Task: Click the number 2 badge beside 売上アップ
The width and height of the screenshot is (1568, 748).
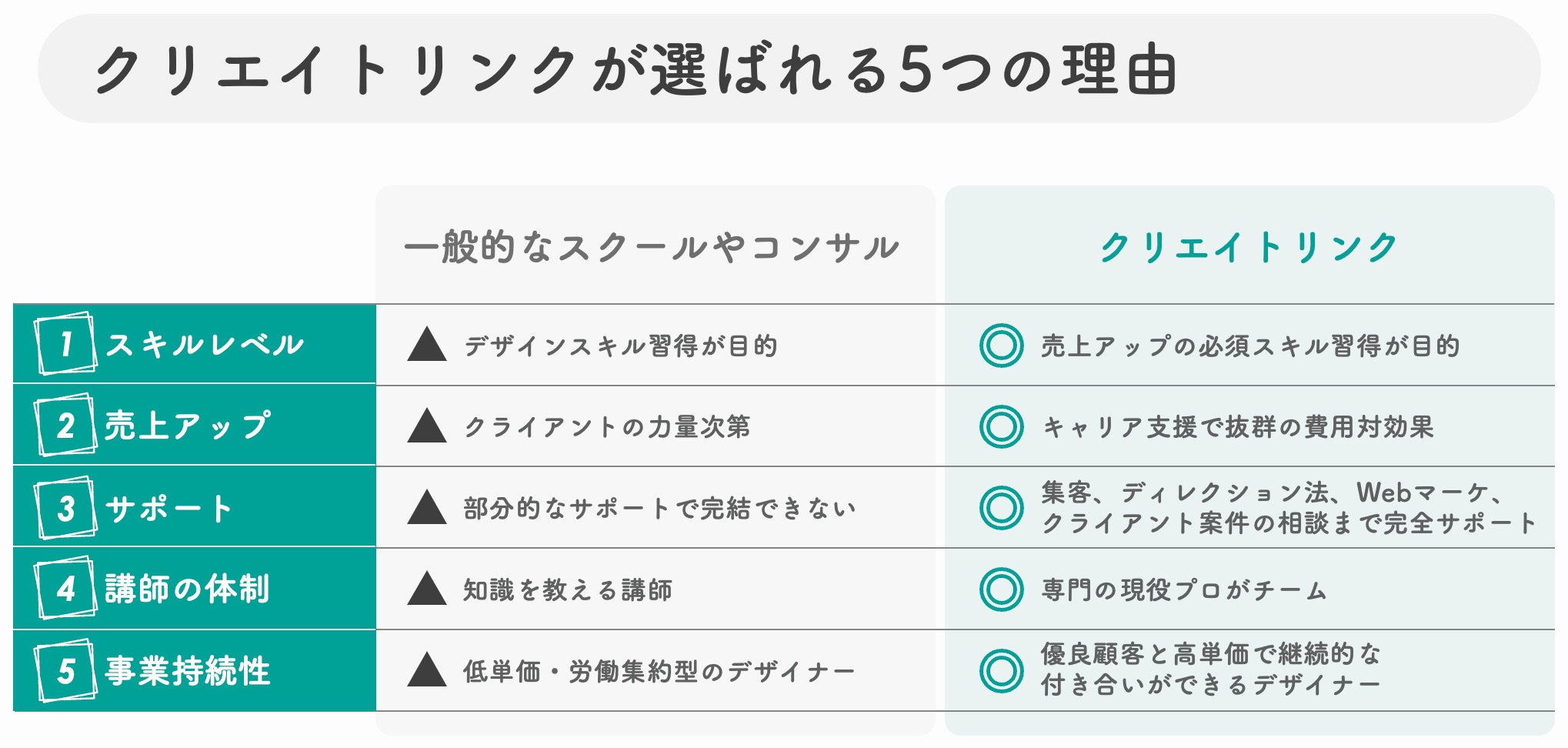Action: [65, 425]
